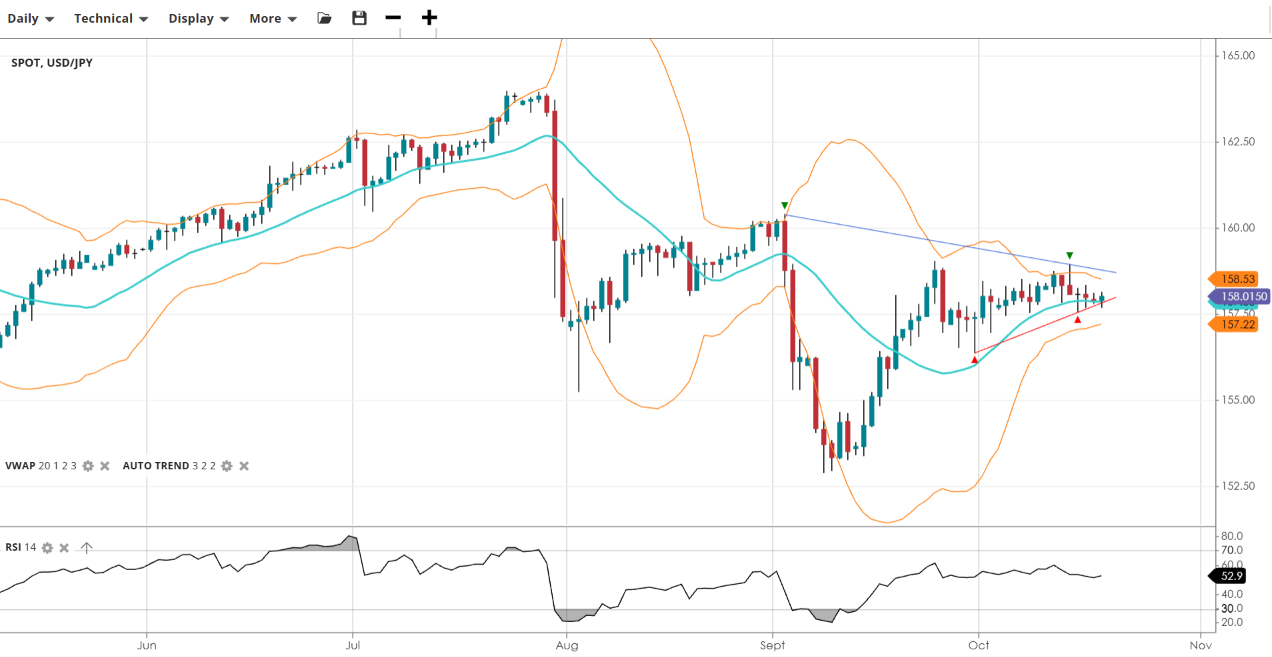Remove the RSI indicator
Viewport: 1272px width, 657px height.
(x=64, y=548)
